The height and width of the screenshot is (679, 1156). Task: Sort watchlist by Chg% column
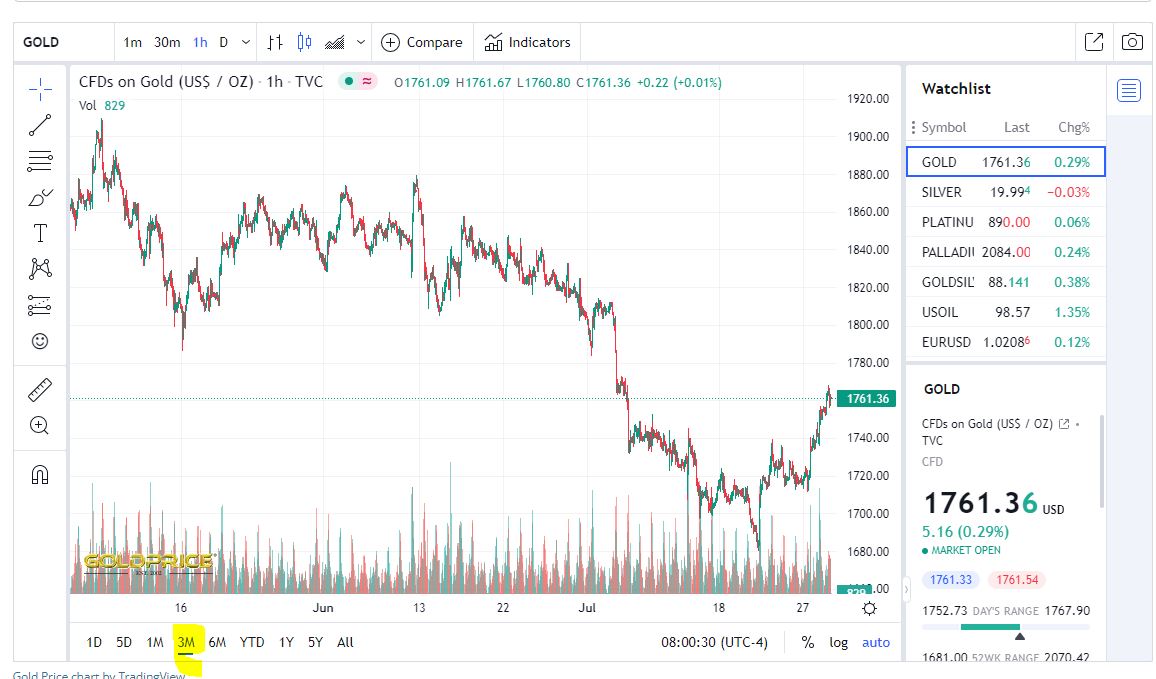pos(1074,127)
